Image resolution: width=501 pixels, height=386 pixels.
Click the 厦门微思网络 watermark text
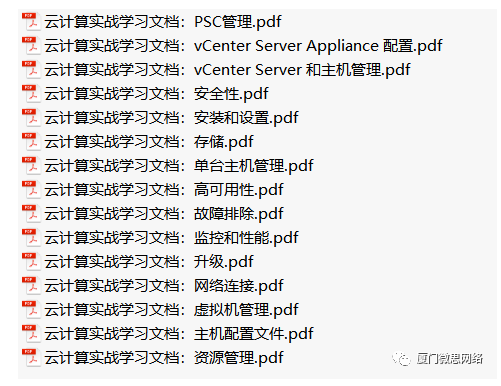(450, 359)
